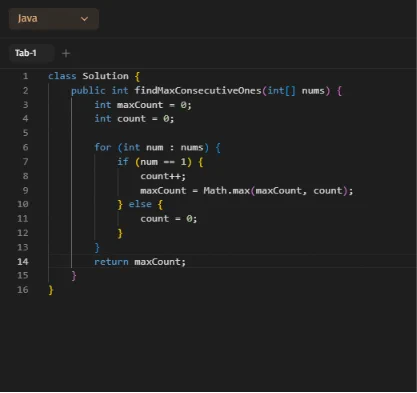This screenshot has width=417, height=393.
Task: Click 'count = 0;' on line 11
Action: tap(169, 219)
